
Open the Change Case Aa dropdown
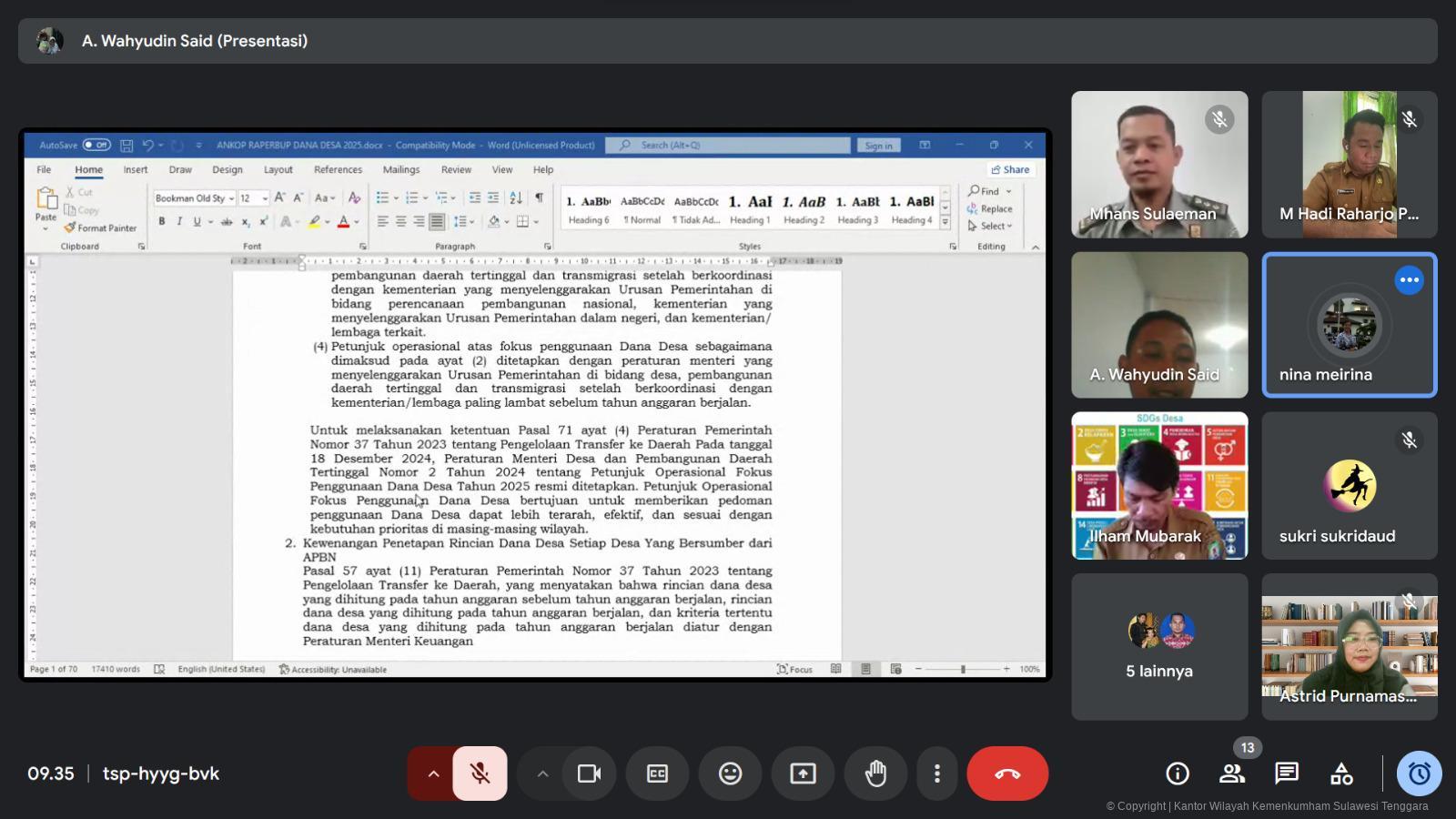(325, 197)
